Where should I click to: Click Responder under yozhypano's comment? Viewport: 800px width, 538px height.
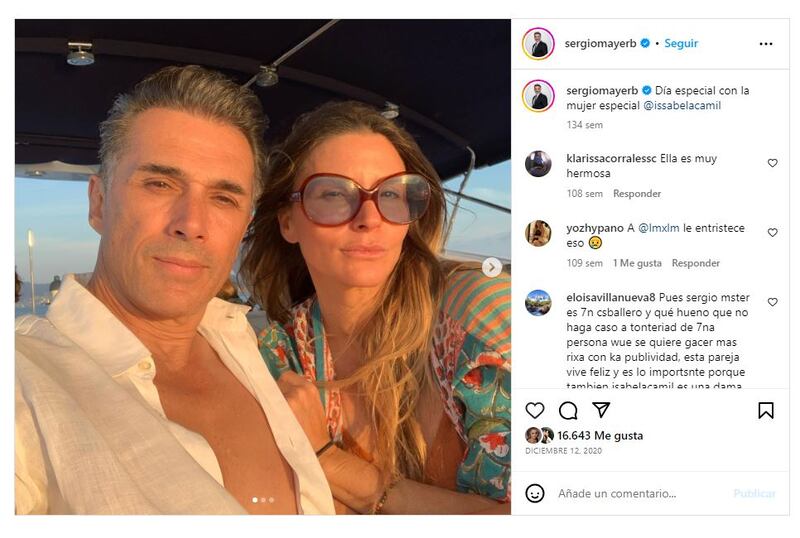pyautogui.click(x=696, y=264)
